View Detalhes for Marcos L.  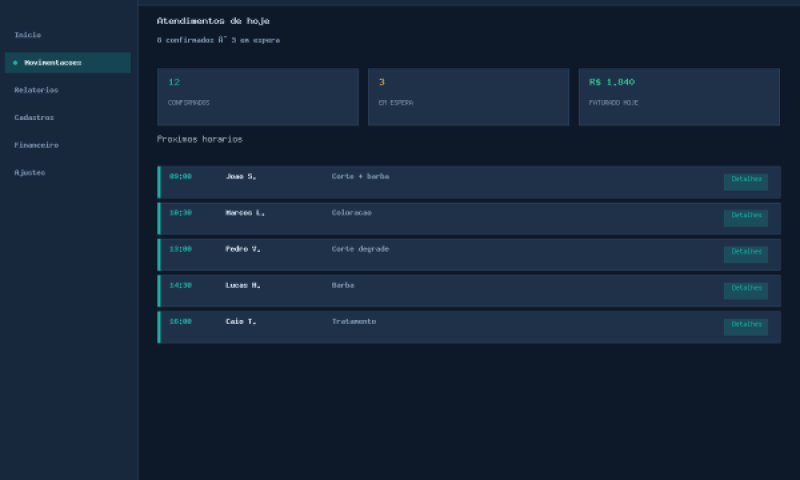tap(746, 218)
